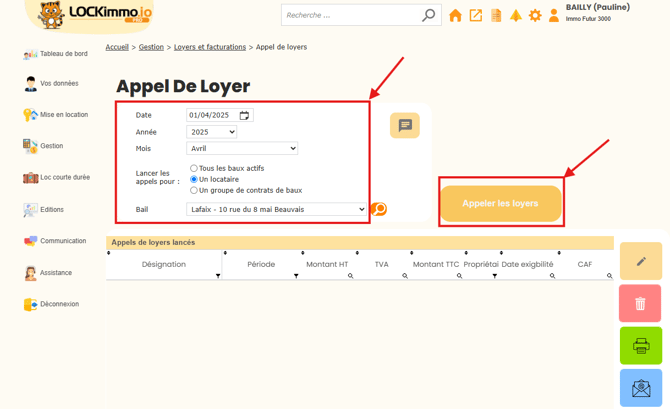Click the green printer button
670x409 pixels.
pos(641,345)
